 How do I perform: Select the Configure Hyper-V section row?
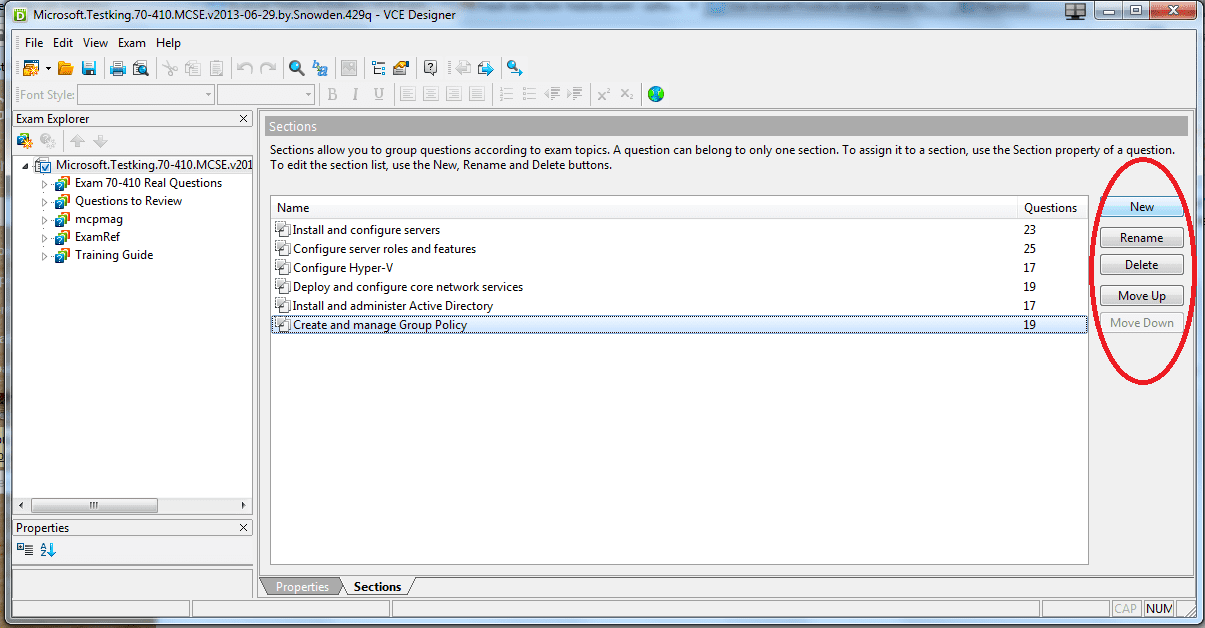[x=679, y=268]
